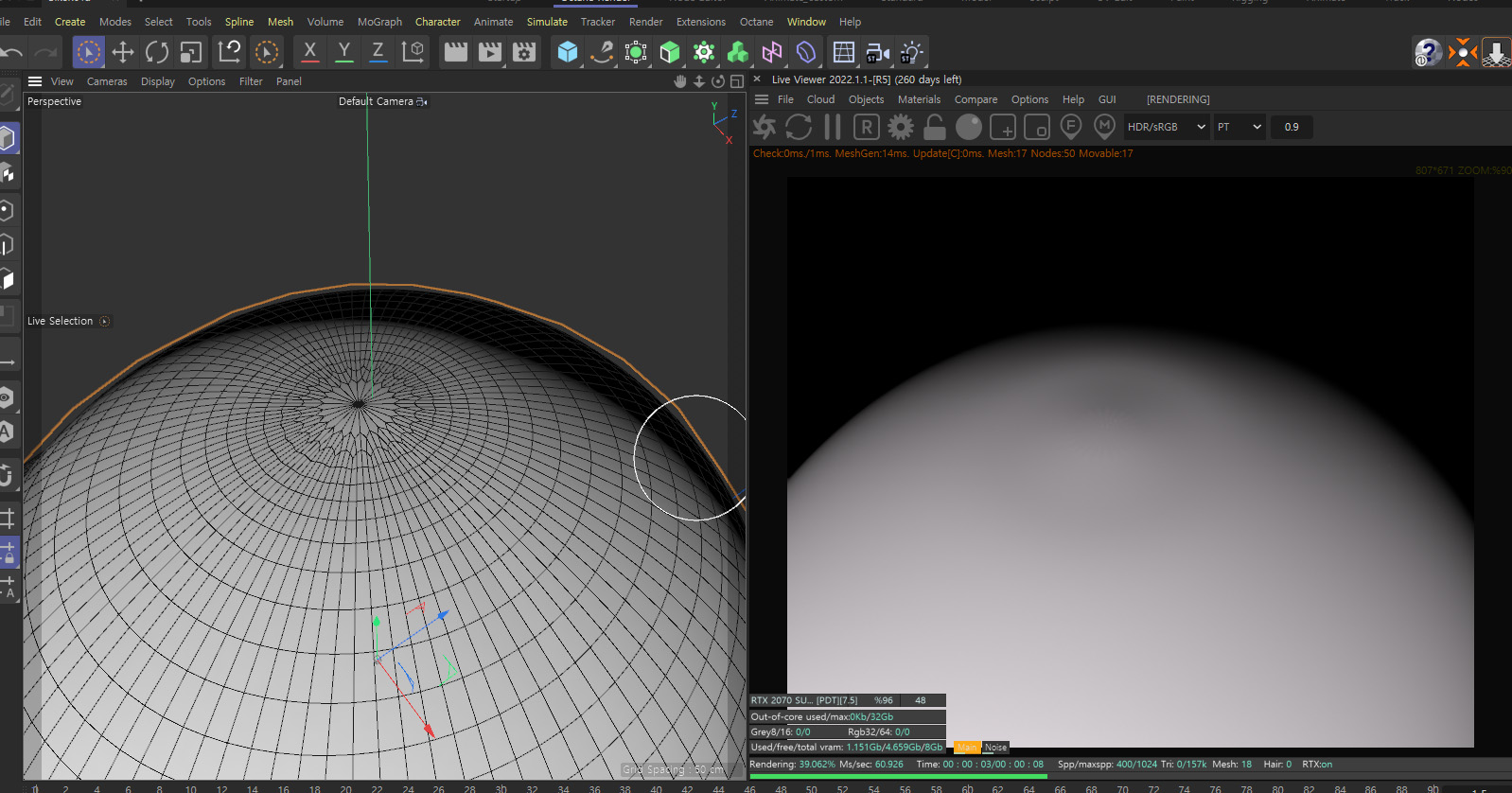Click the Floor grid scene icon
This screenshot has width=1512, height=793.
[x=844, y=52]
